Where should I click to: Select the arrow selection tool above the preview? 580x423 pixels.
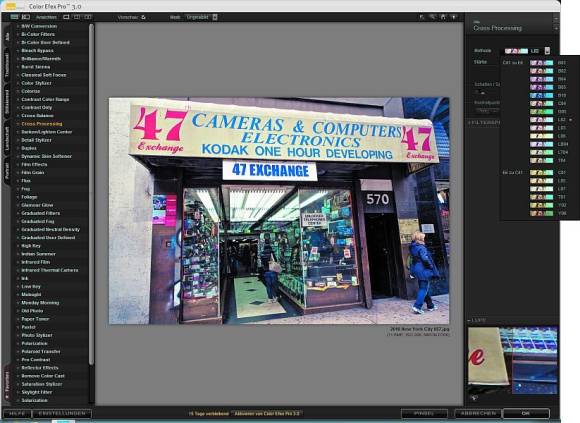(x=421, y=17)
